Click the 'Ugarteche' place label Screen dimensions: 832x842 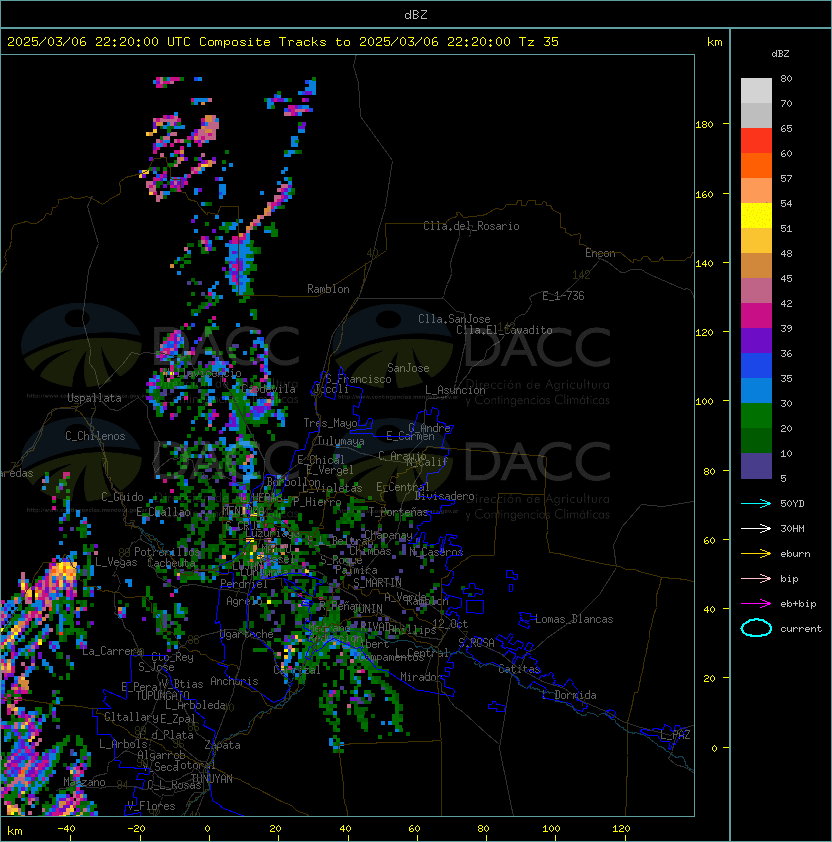click(247, 634)
